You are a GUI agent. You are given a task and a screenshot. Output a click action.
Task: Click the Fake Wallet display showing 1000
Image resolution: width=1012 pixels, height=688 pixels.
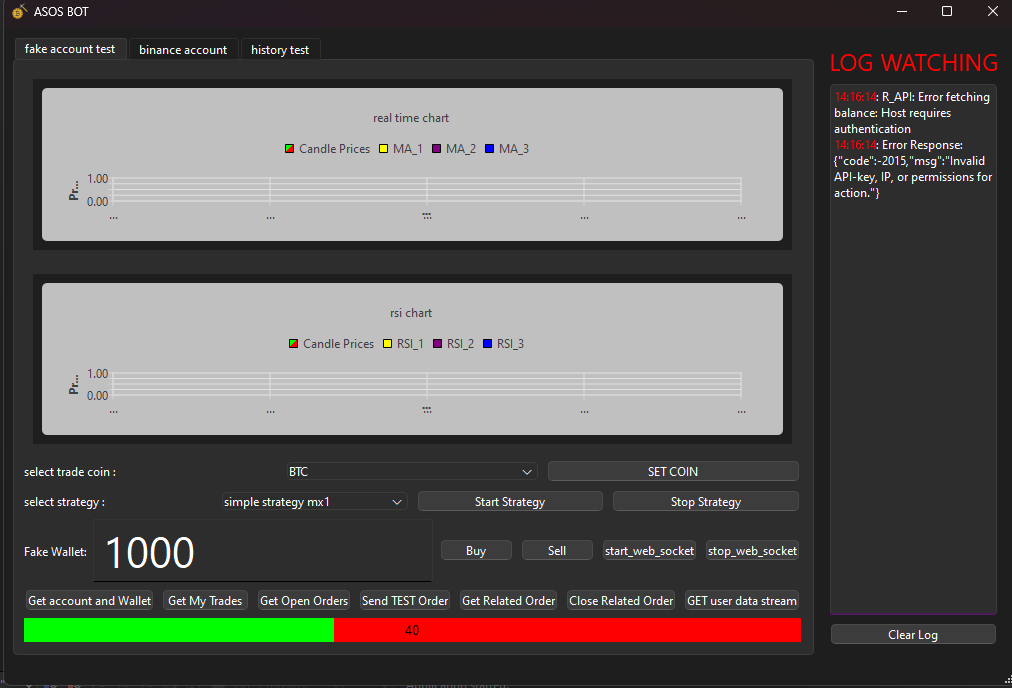pos(263,551)
